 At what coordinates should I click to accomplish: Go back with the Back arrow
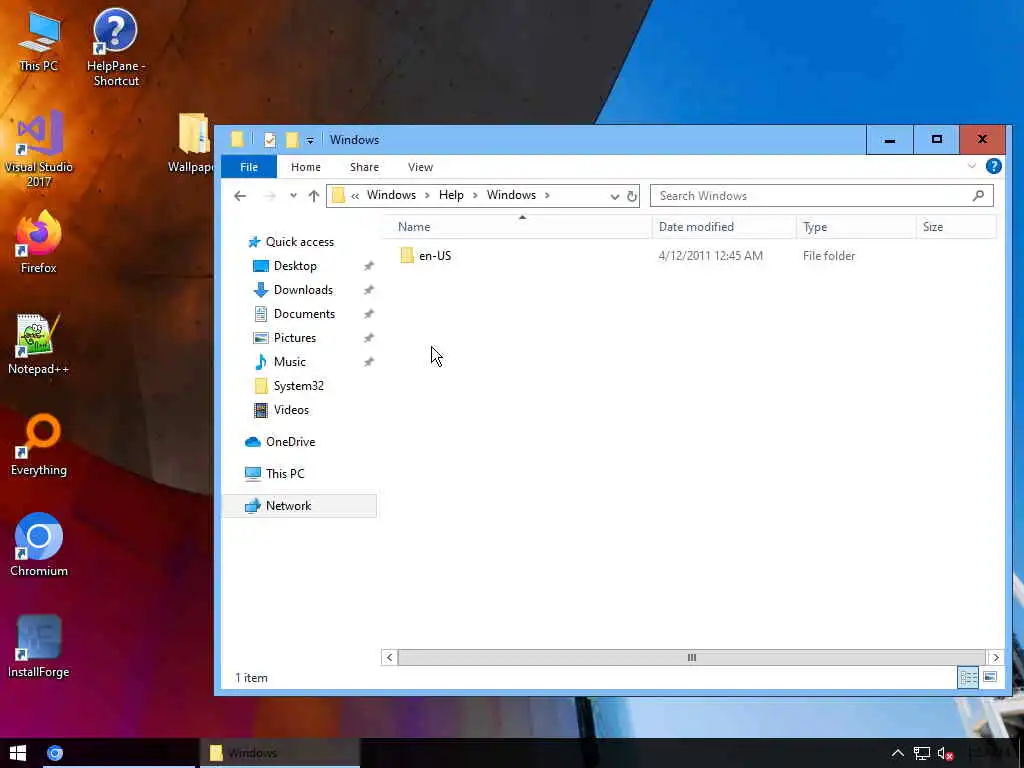(240, 196)
